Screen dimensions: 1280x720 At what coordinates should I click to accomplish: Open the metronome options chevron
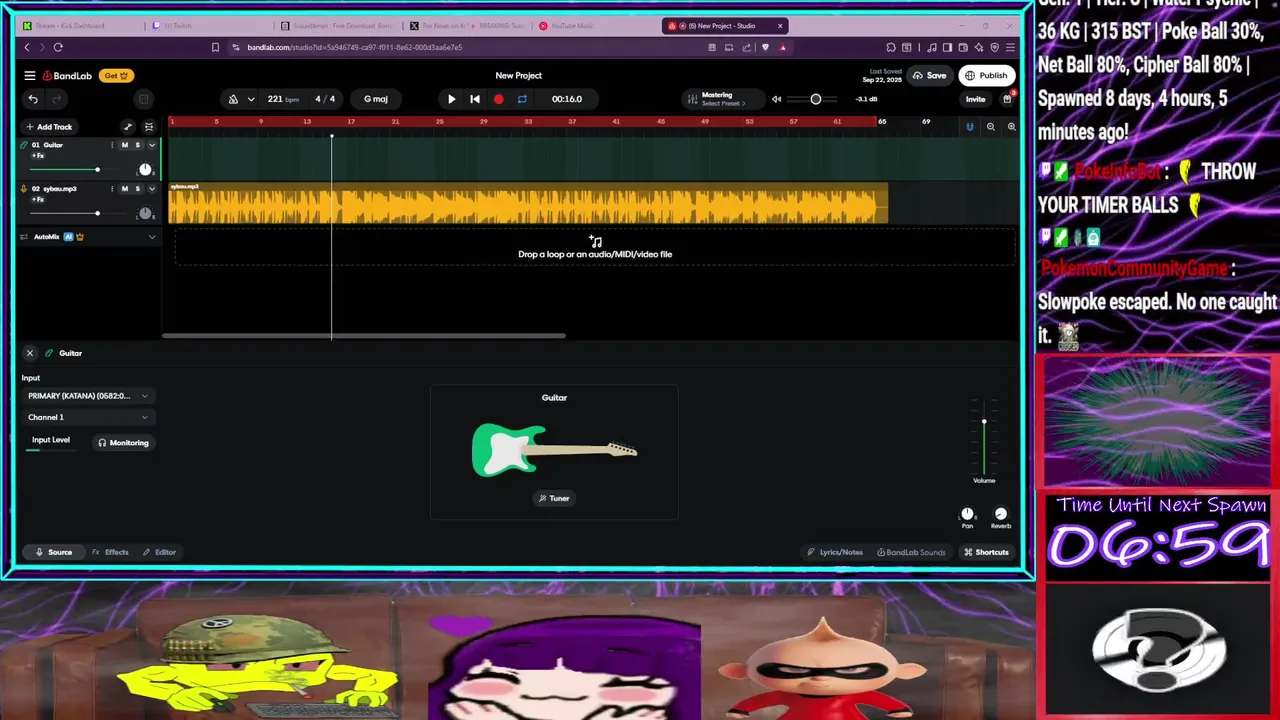click(x=251, y=99)
